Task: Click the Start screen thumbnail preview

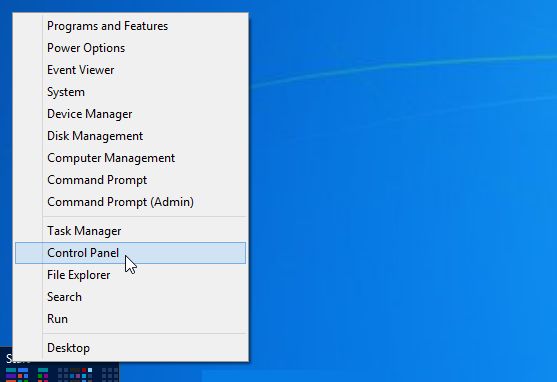Action: pyautogui.click(x=59, y=372)
